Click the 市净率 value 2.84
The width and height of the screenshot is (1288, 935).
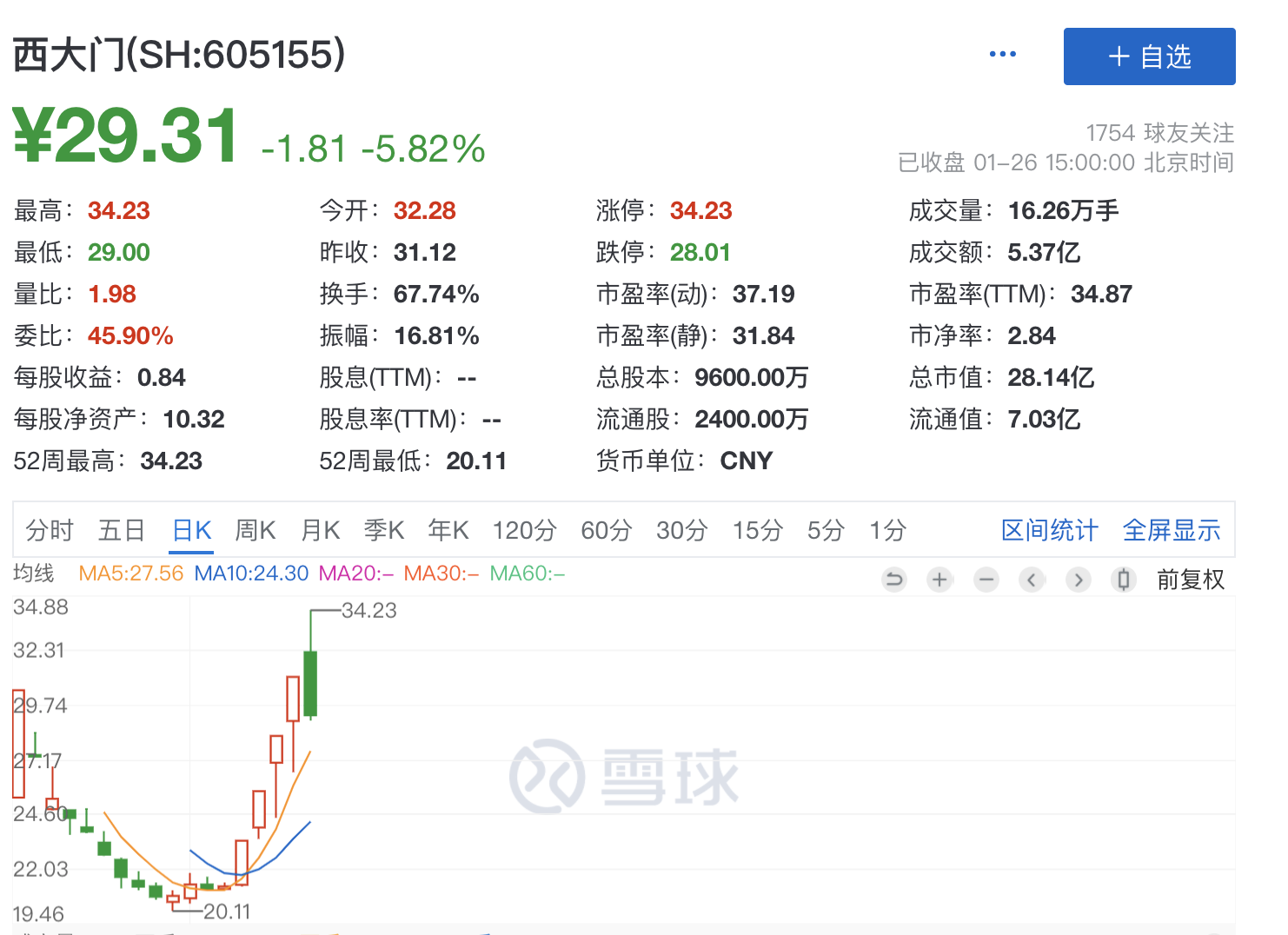pyautogui.click(x=1032, y=335)
